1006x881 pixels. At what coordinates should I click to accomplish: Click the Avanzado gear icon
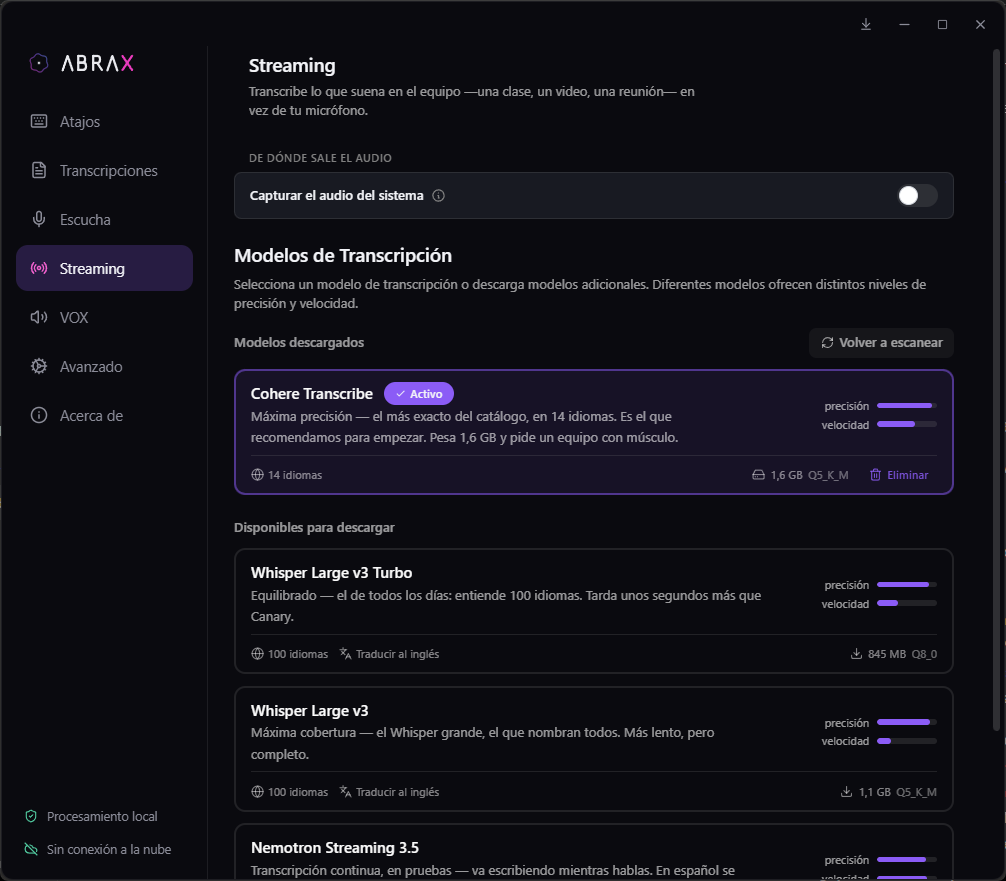coord(39,366)
